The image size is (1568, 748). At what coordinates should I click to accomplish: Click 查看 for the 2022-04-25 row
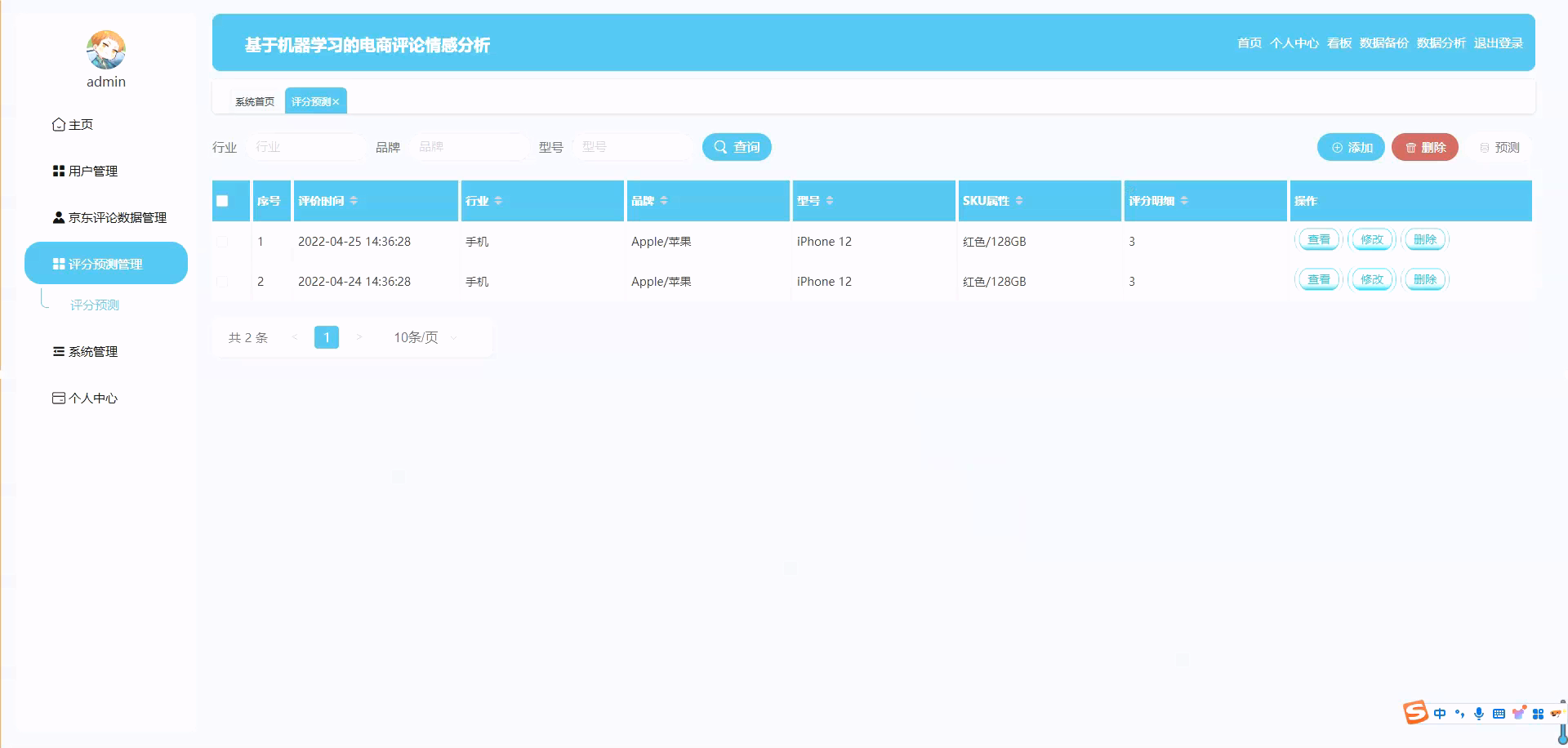tap(1319, 239)
